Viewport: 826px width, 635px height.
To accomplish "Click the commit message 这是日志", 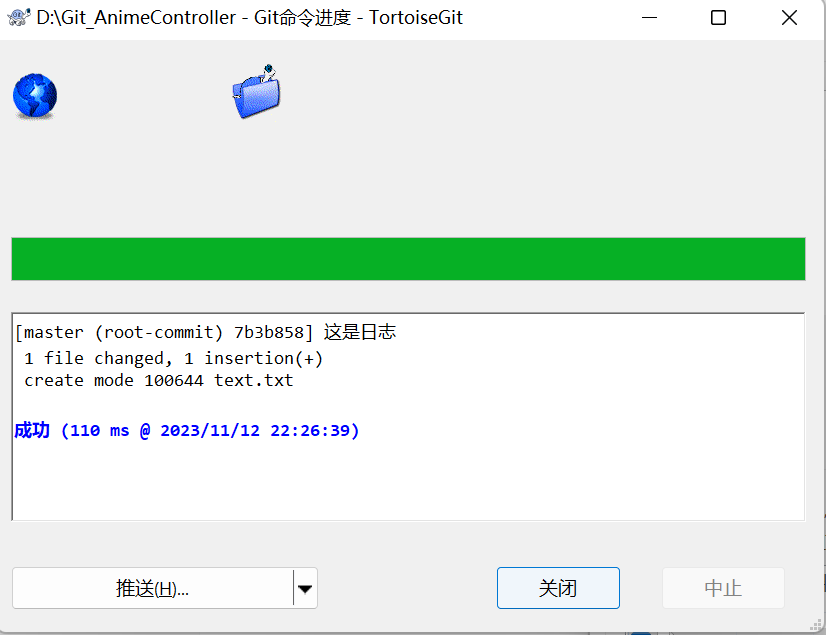I will (360, 332).
